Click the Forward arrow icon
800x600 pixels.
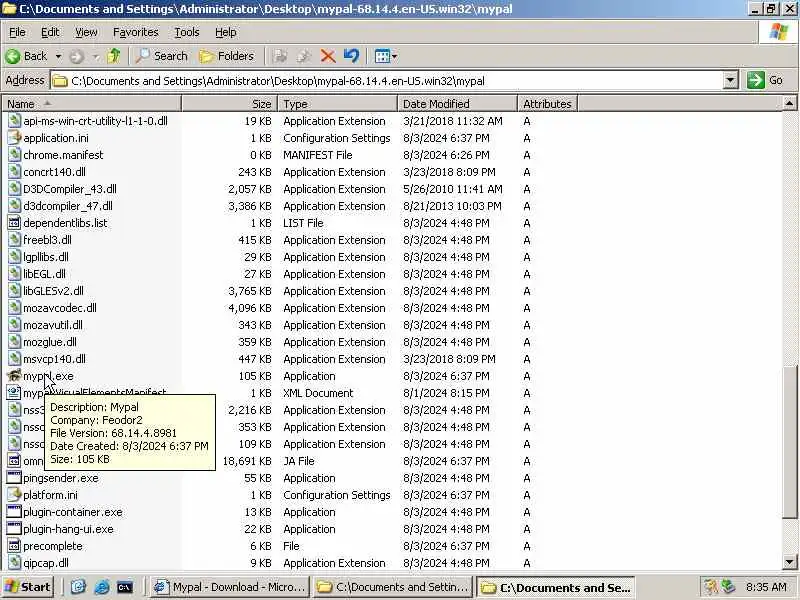(x=77, y=56)
